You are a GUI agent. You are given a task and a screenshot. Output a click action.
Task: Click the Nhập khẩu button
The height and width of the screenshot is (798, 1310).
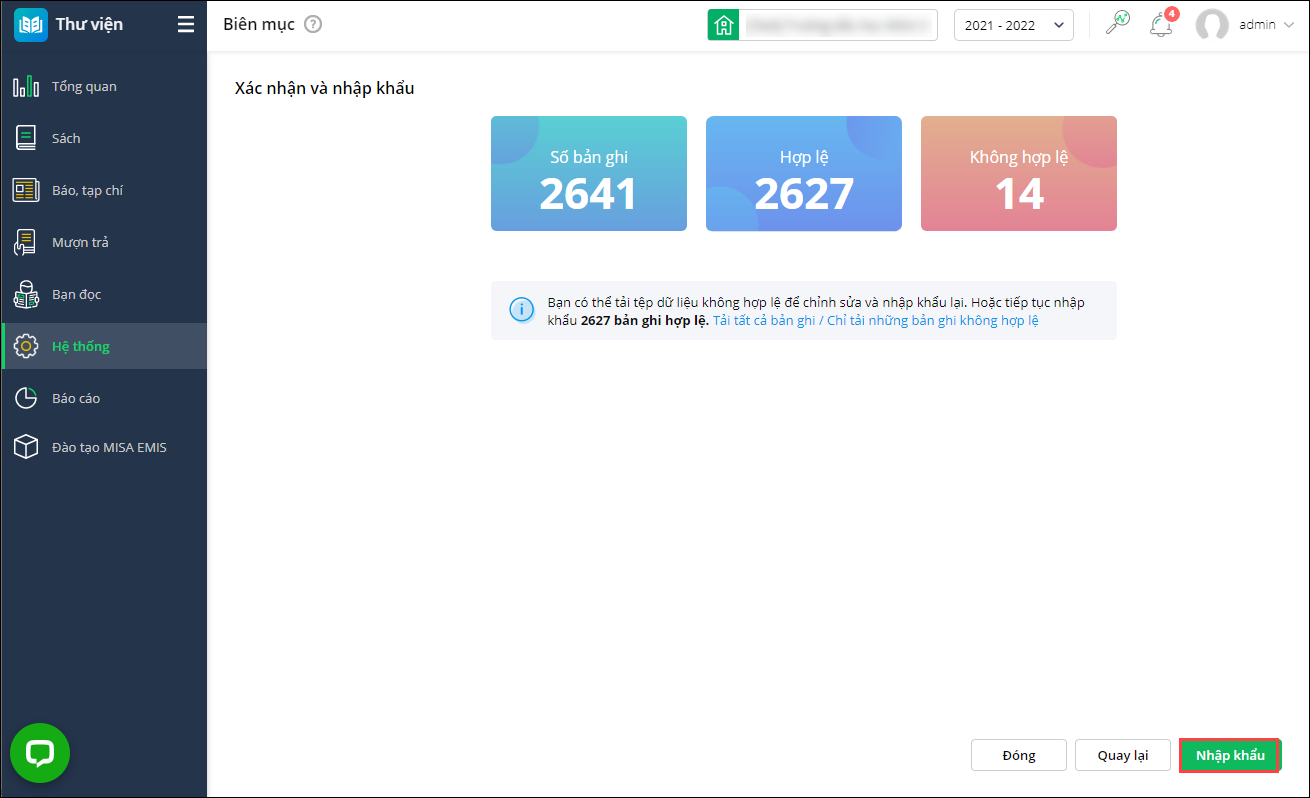tap(1230, 755)
